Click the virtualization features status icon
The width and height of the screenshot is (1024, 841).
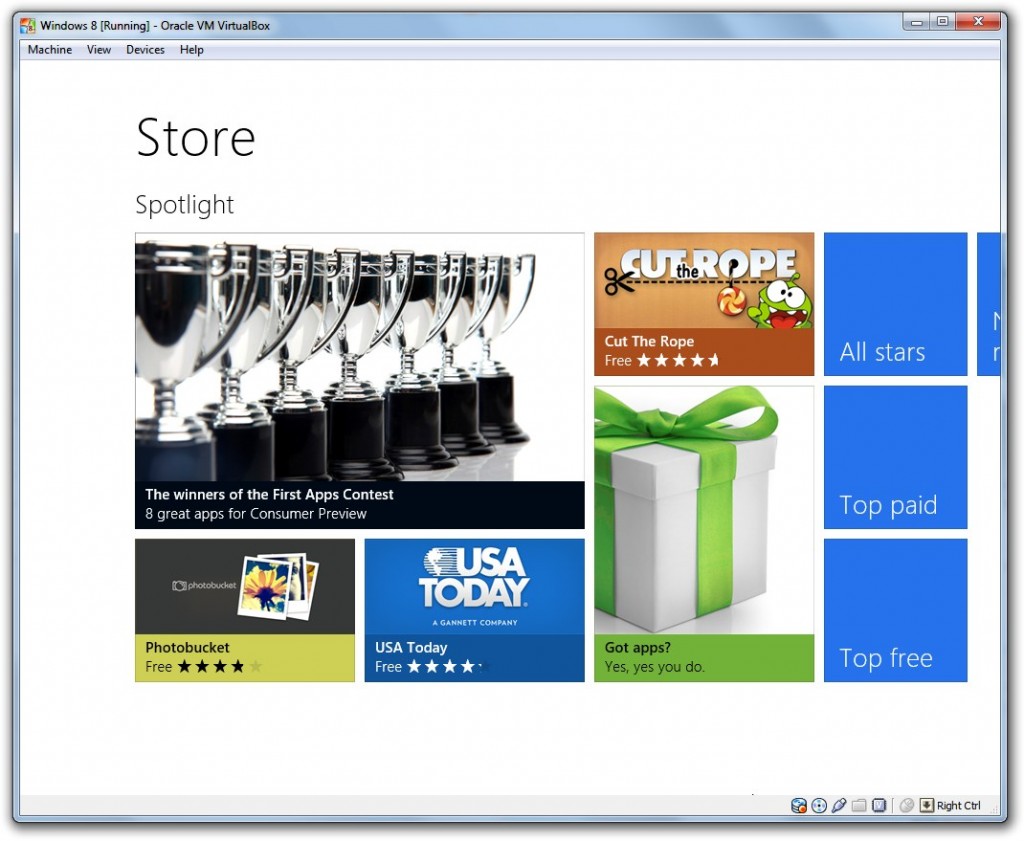(x=877, y=805)
